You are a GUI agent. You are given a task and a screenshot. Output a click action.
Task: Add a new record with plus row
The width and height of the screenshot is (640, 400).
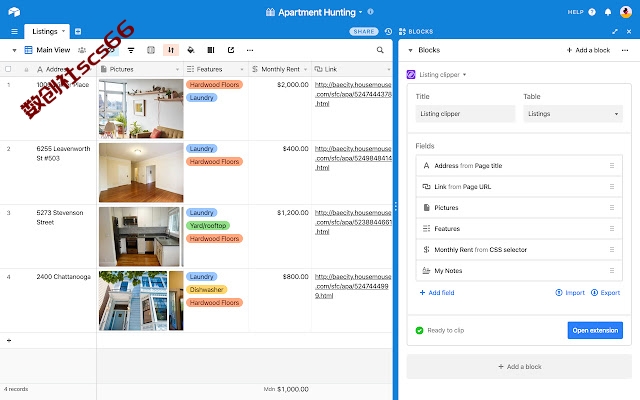(9, 340)
